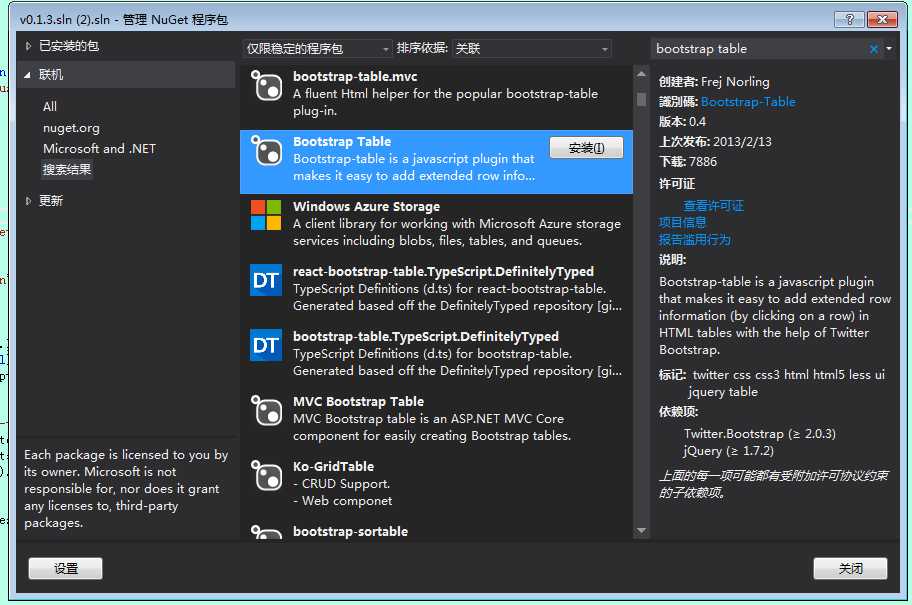
Task: Expand the 已安装的包 section
Action: click(x=28, y=46)
